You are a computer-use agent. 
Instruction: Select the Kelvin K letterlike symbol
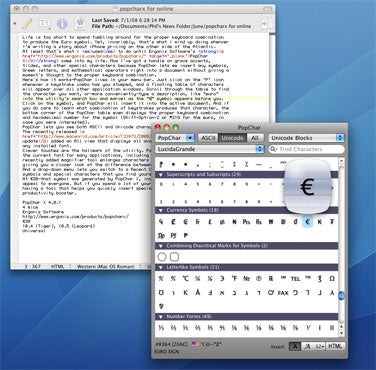click(x=185, y=293)
